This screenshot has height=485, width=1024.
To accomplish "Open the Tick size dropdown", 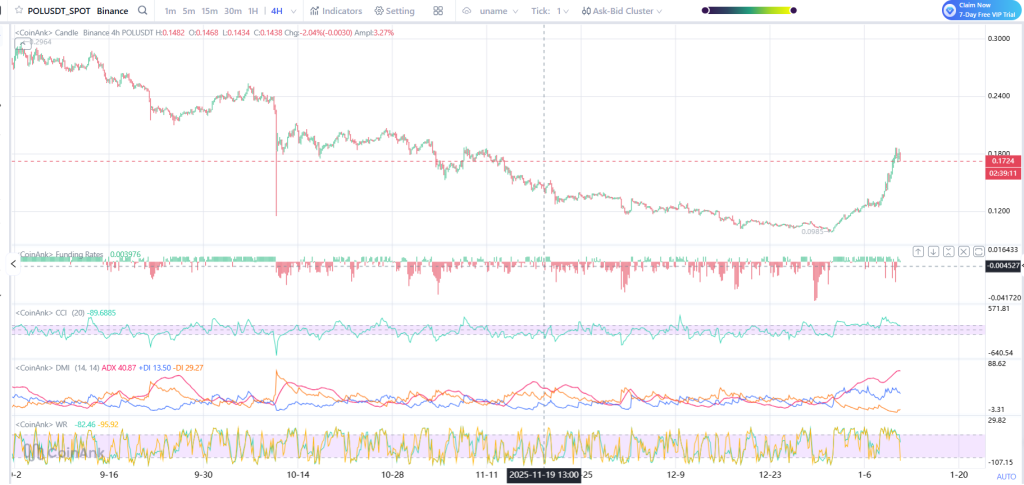I will (x=549, y=11).
